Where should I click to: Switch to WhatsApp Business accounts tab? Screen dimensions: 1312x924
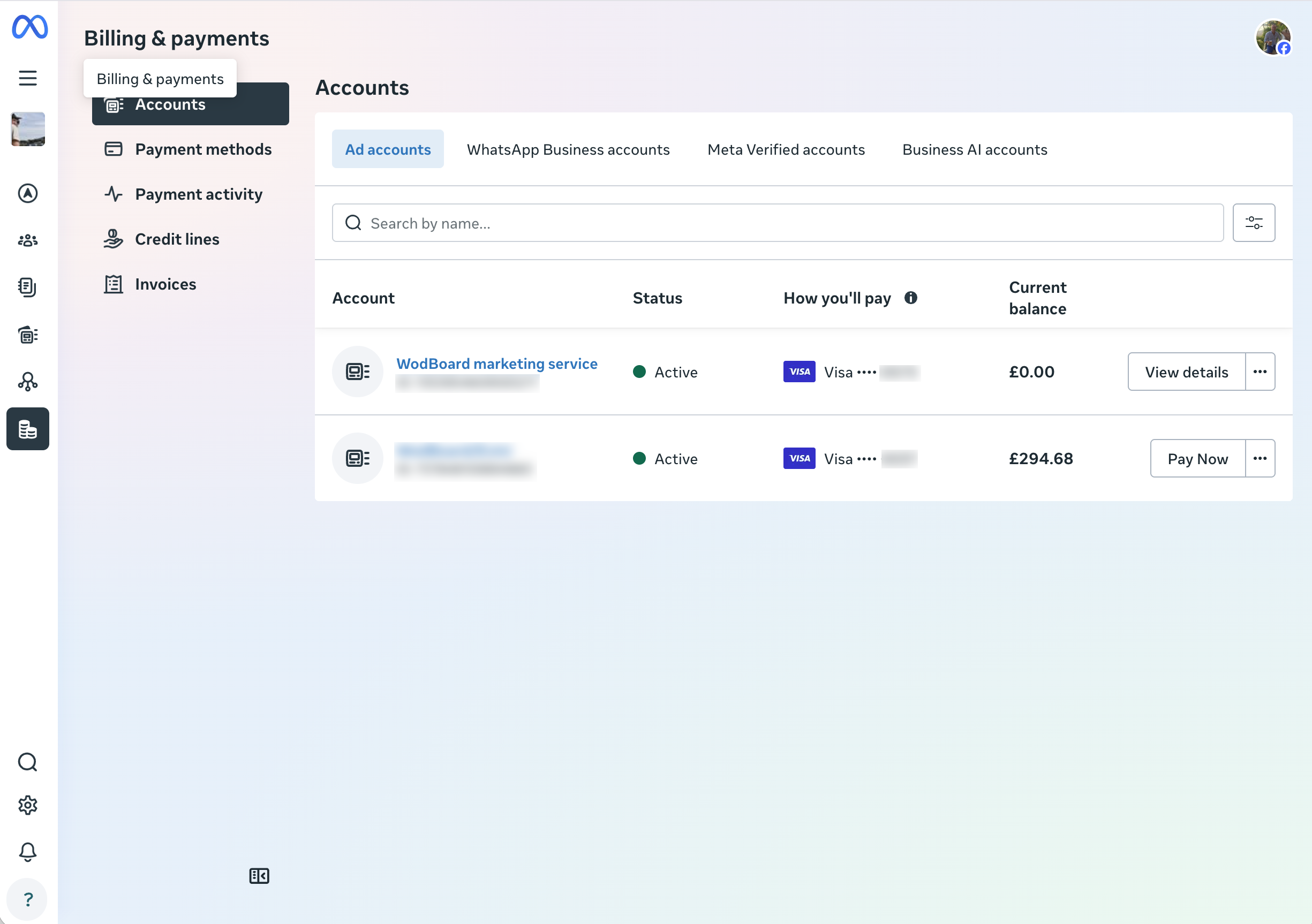568,149
